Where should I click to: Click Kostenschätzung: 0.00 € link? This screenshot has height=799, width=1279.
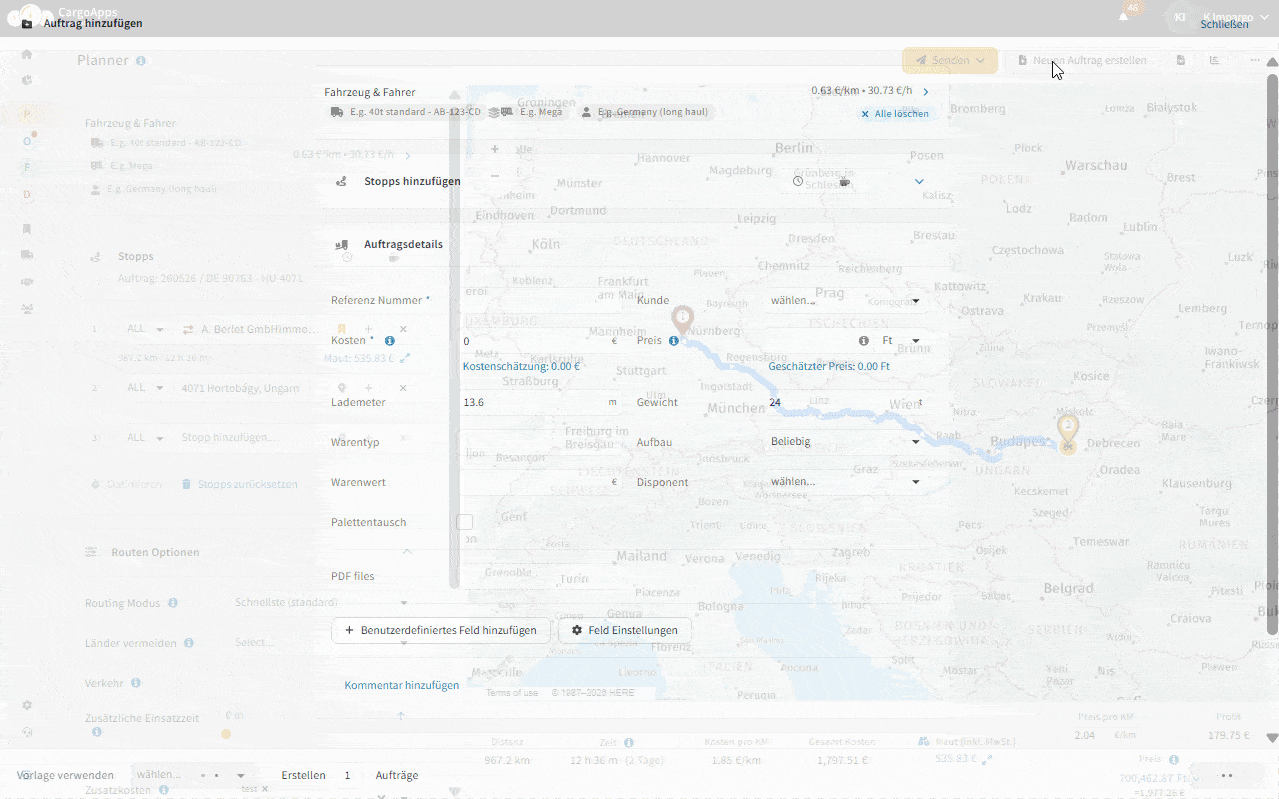coord(522,366)
